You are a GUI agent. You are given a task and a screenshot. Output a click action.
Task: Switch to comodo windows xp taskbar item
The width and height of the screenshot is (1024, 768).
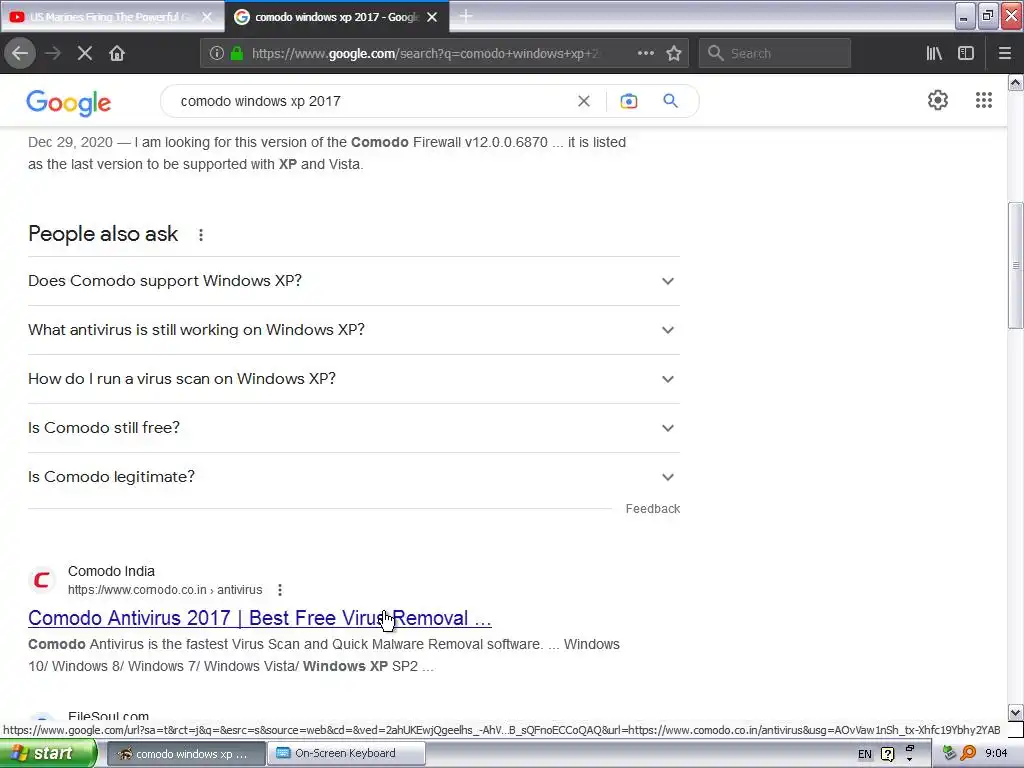185,754
